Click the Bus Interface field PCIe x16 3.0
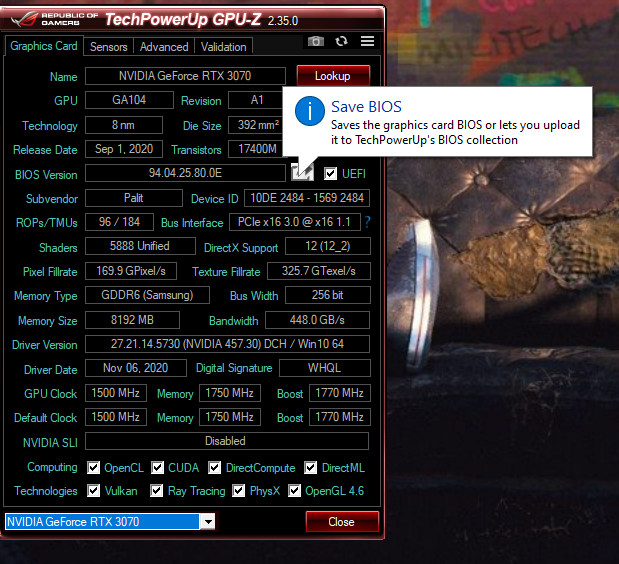 (x=294, y=222)
